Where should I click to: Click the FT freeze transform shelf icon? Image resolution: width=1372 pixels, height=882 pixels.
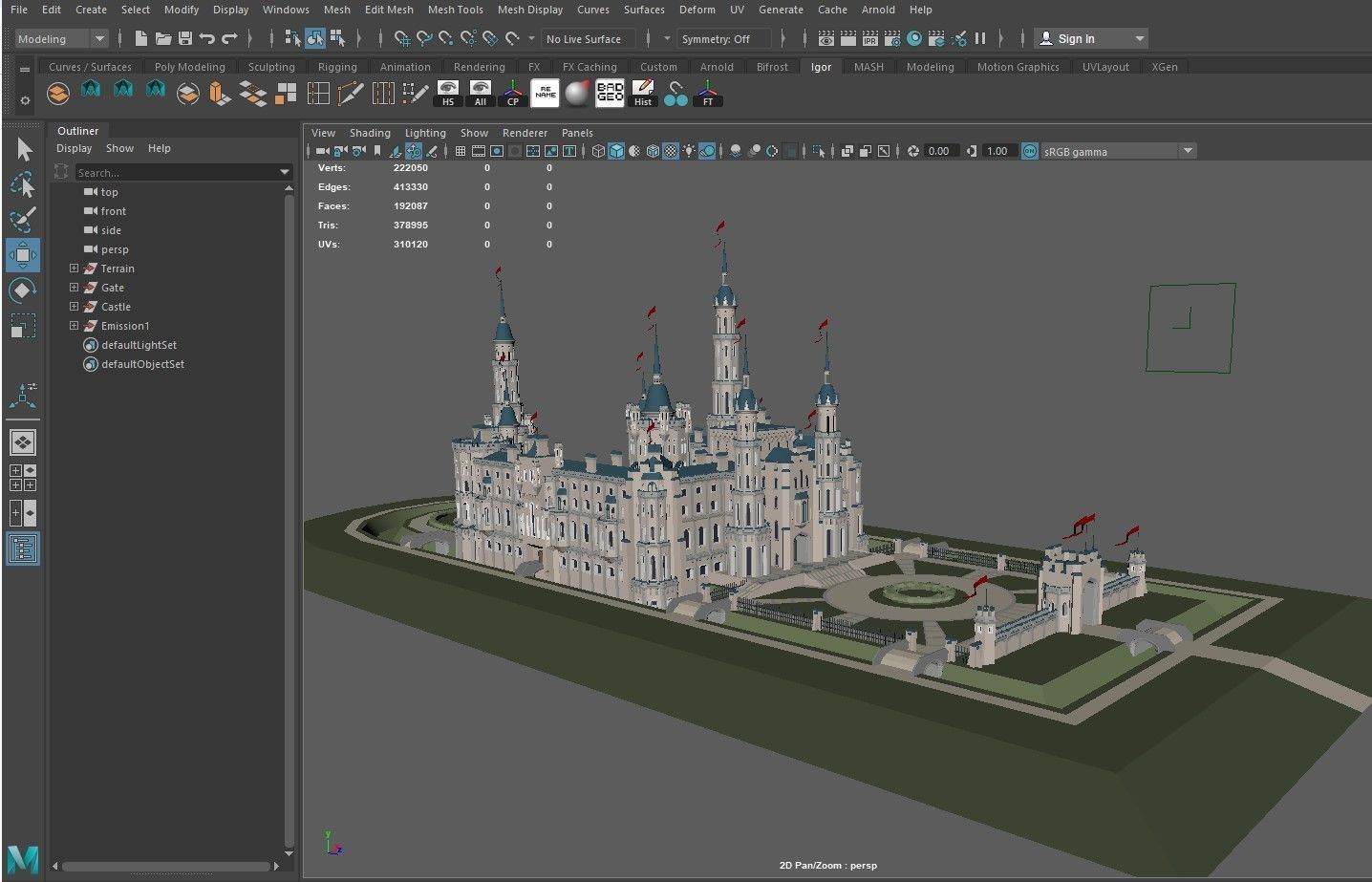(708, 93)
